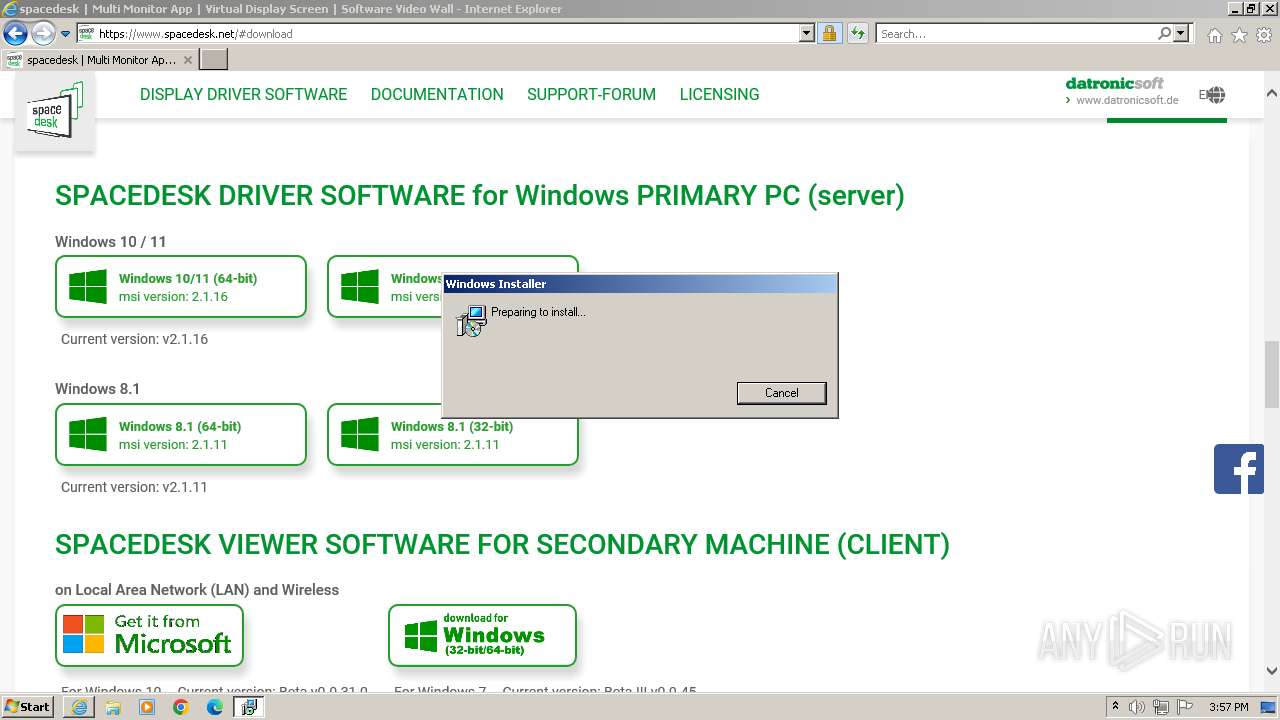Expand the search provider dropdown
This screenshot has height=720, width=1280.
1181,34
